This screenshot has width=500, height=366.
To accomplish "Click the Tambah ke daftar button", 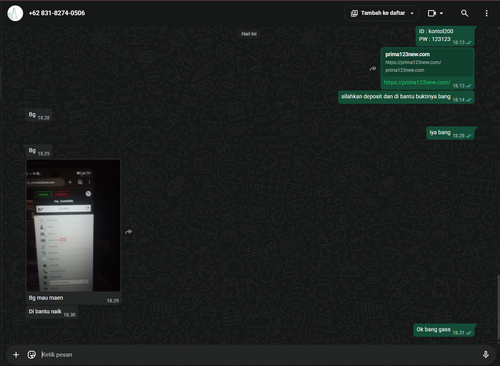I will [x=381, y=13].
